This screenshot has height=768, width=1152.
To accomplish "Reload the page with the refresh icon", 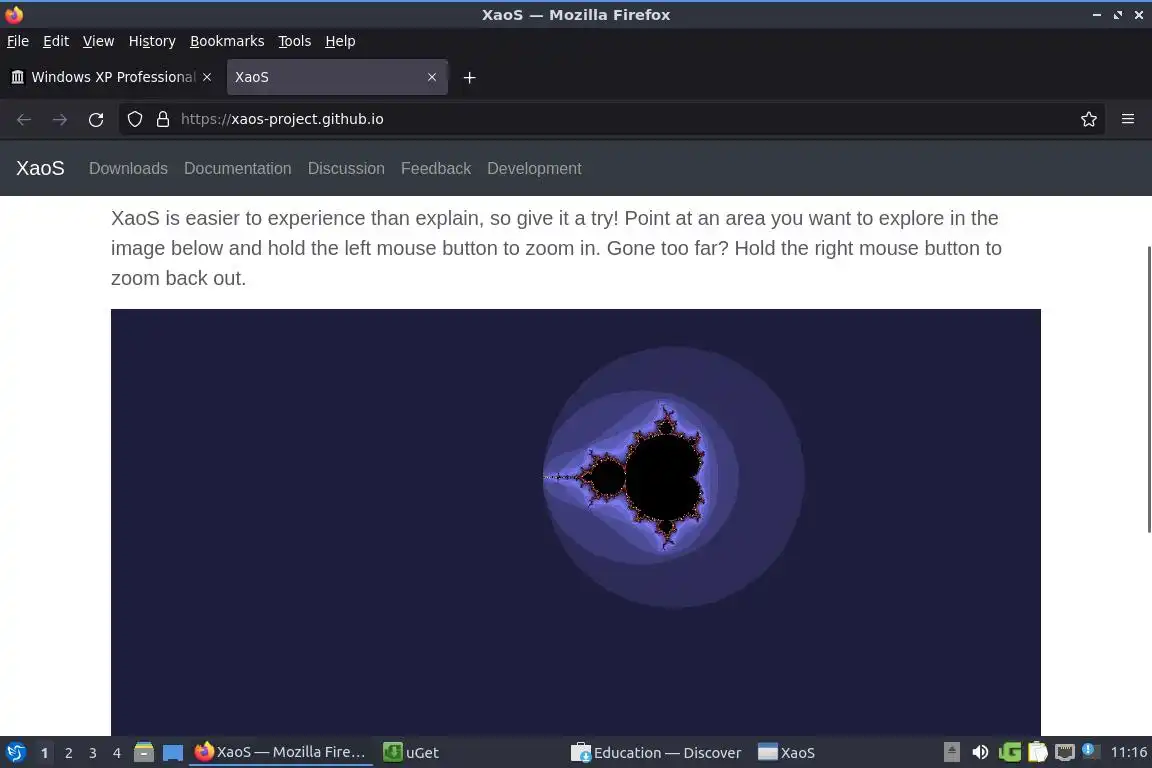I will 96,120.
